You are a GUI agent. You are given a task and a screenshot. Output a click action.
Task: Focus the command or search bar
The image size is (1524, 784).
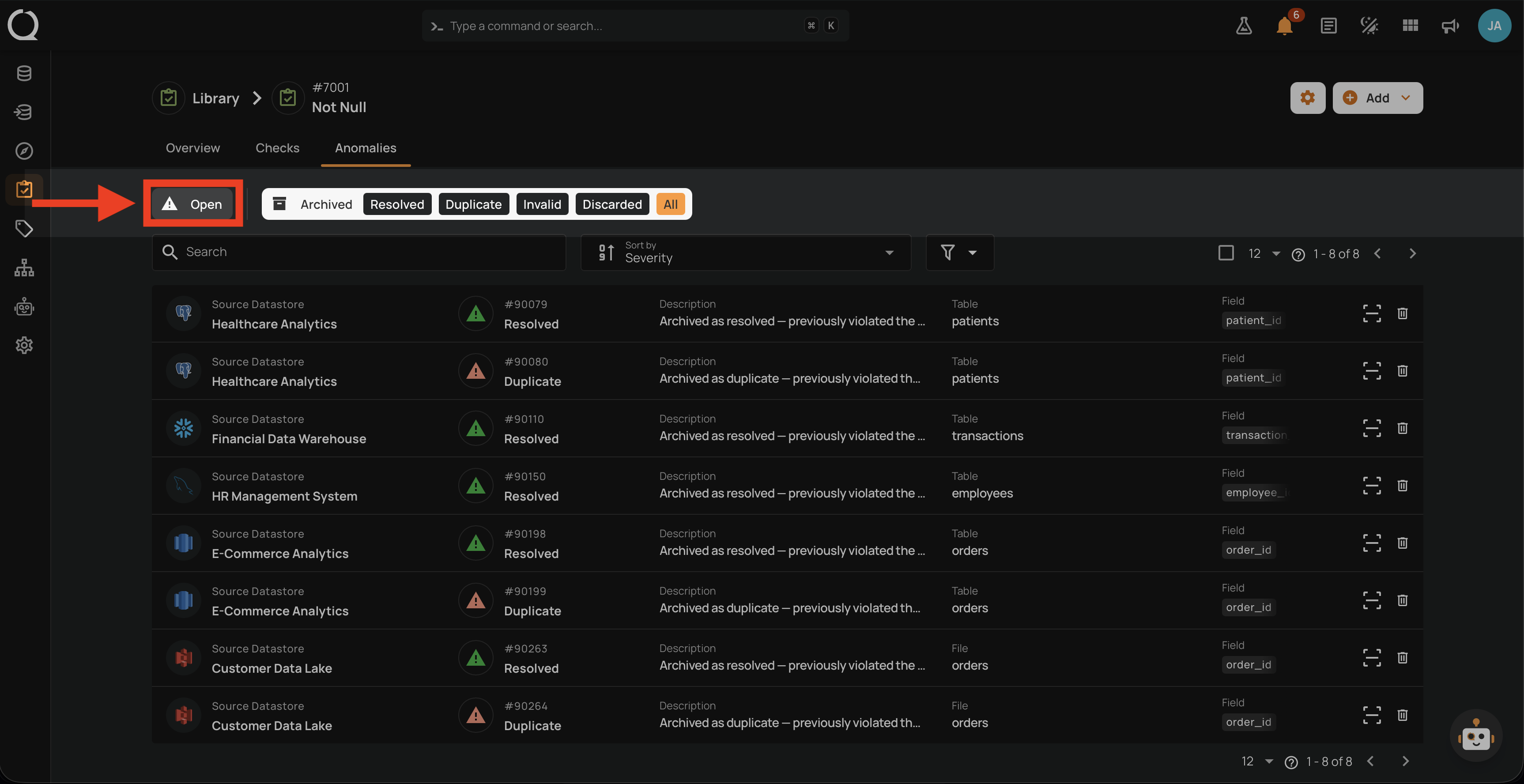[x=635, y=26]
